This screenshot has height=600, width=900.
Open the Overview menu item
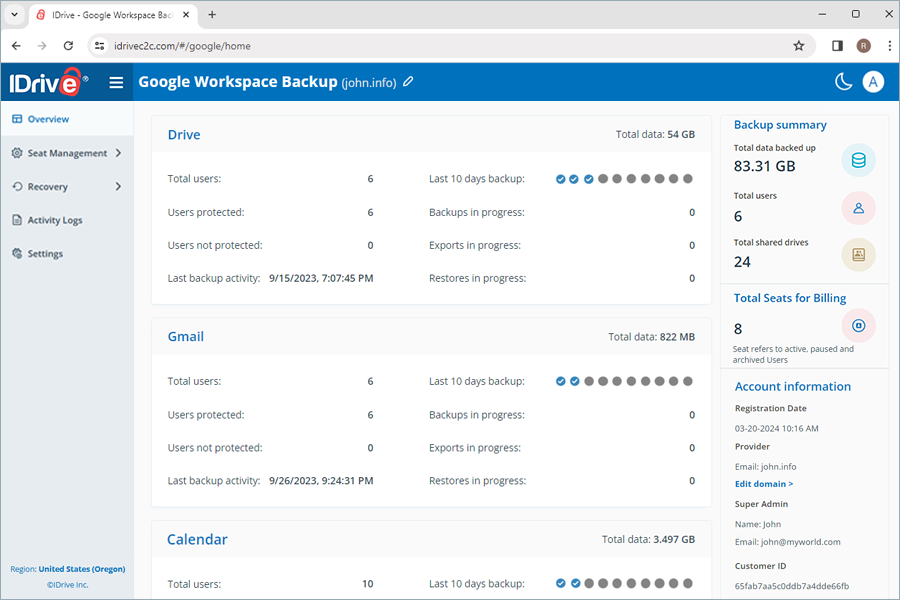click(x=48, y=119)
